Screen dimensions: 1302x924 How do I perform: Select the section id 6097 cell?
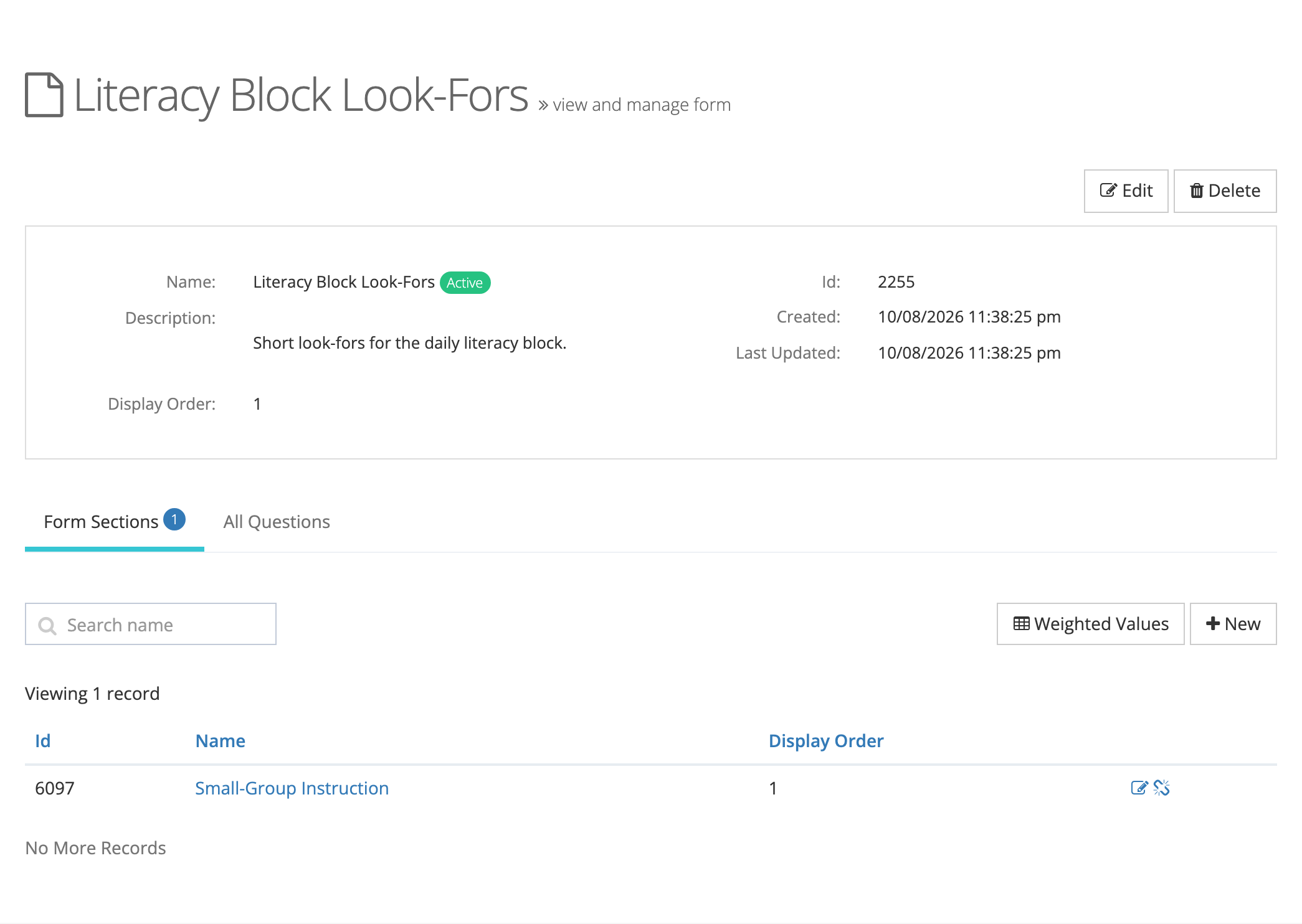[55, 788]
